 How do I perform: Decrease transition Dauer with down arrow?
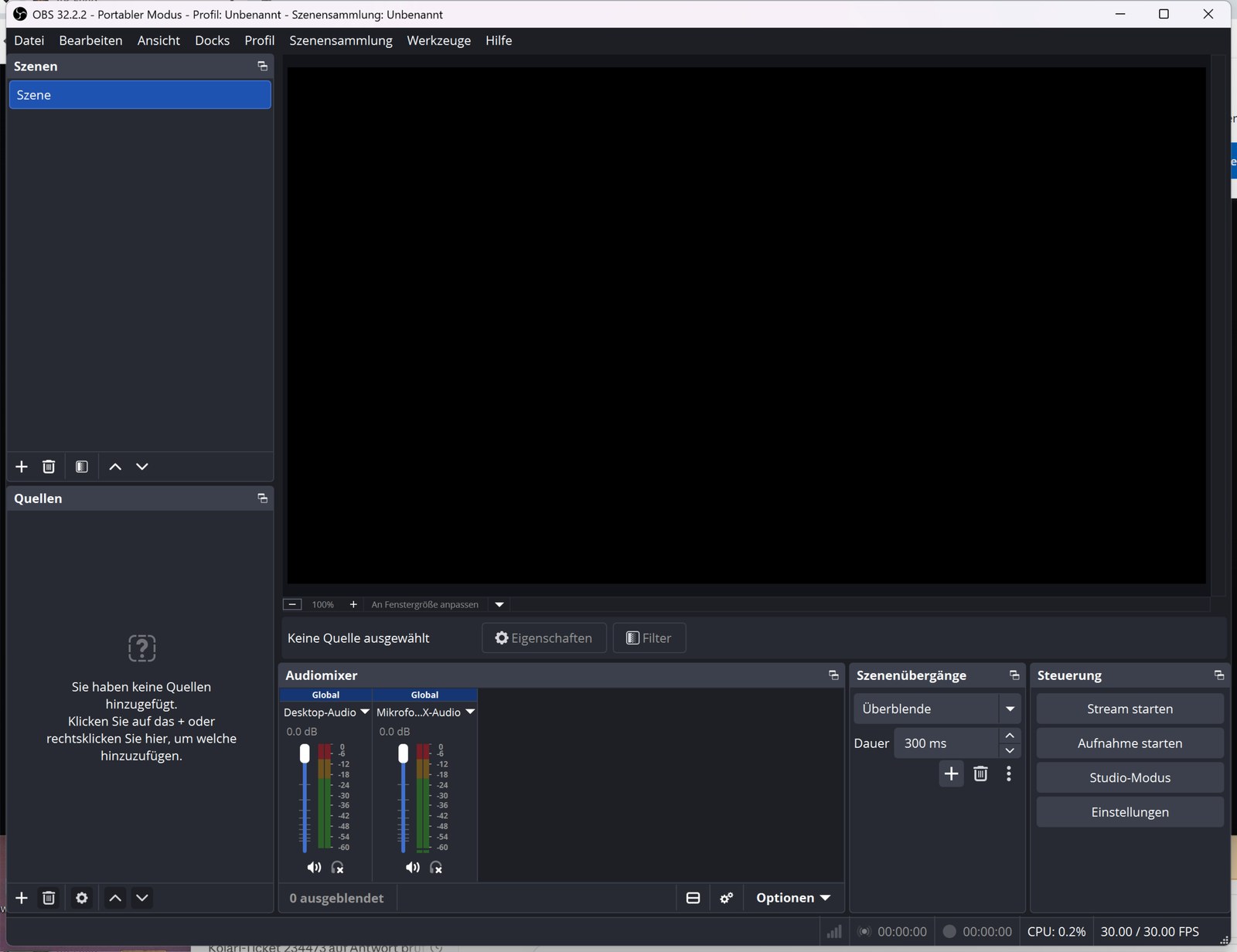tap(1010, 750)
